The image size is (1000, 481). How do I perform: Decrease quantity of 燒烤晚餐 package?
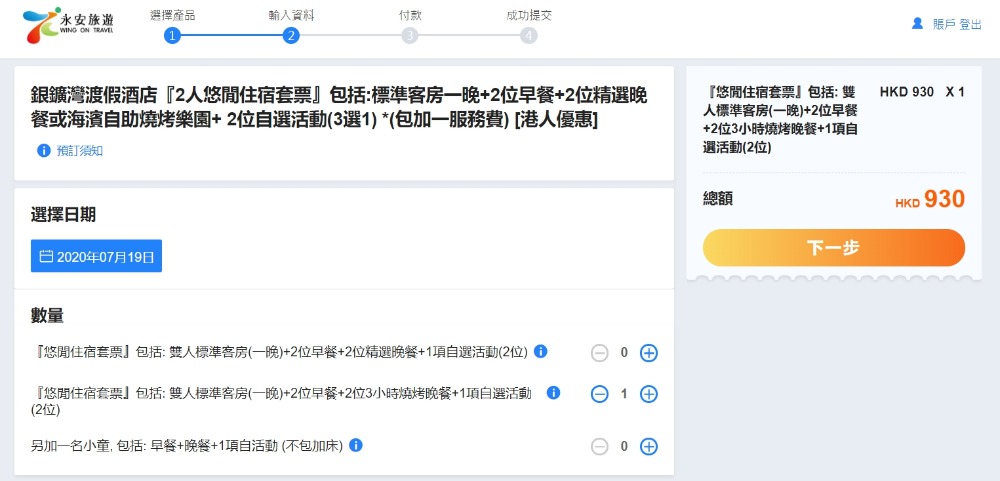[x=600, y=394]
